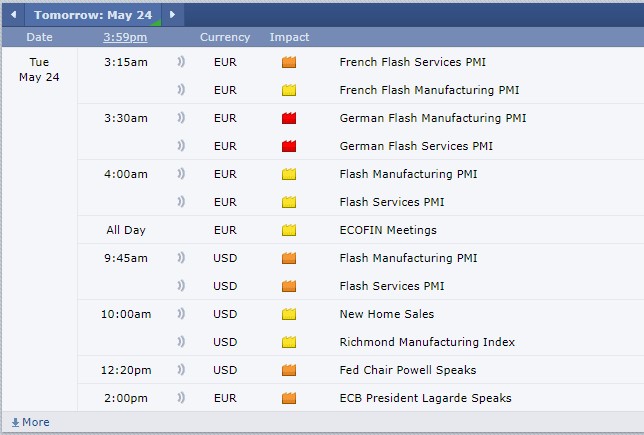
Task: Click the 3:59pm time link in header
Action: (x=125, y=37)
